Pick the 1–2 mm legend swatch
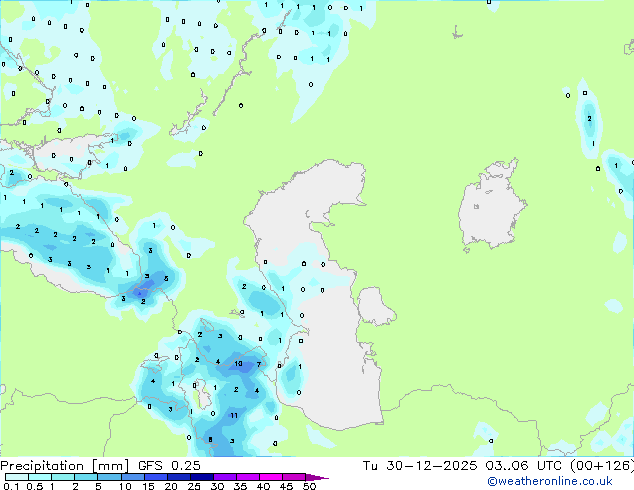This screenshot has width=634, height=490. point(63,477)
